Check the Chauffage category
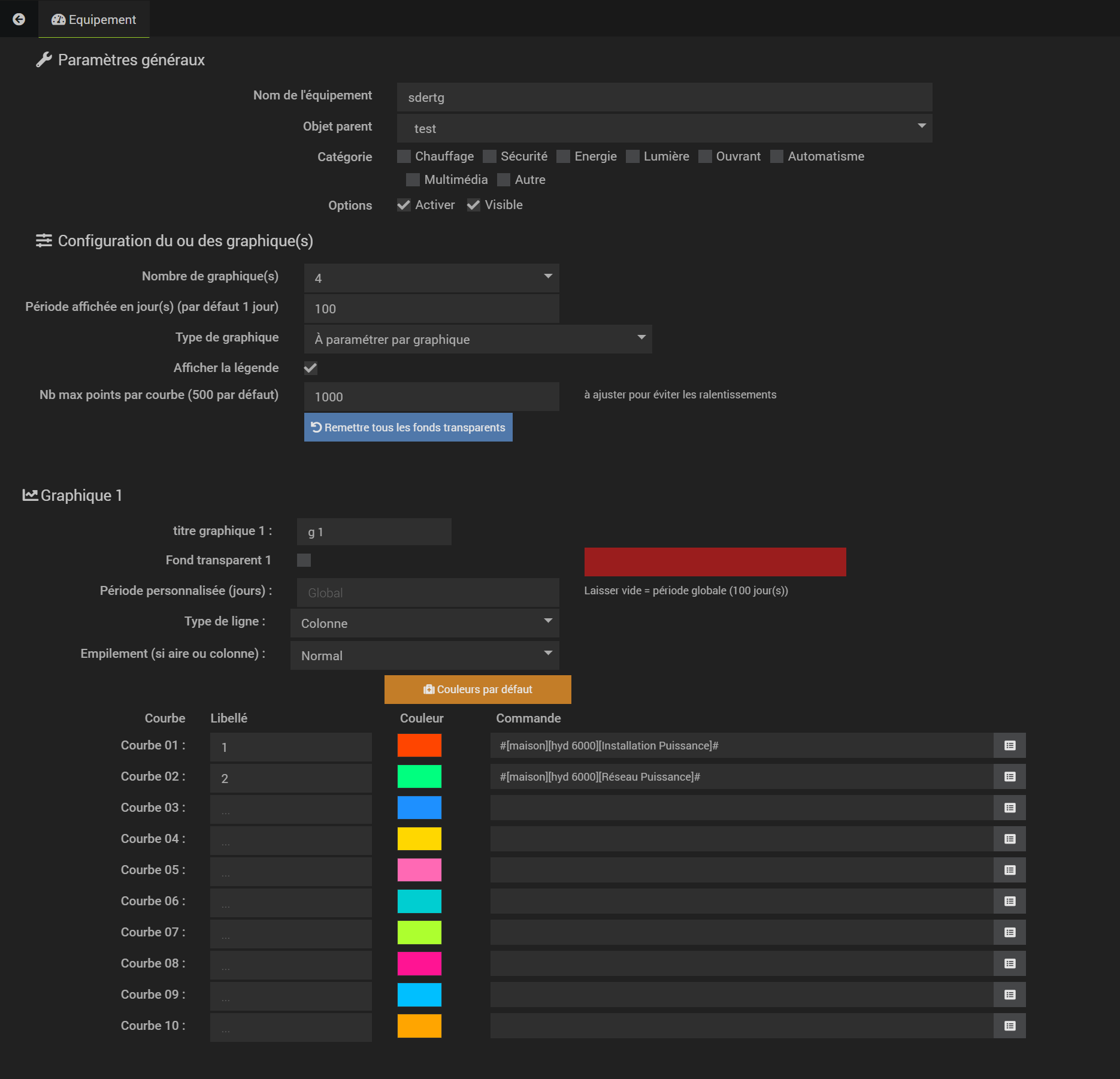 coord(404,156)
